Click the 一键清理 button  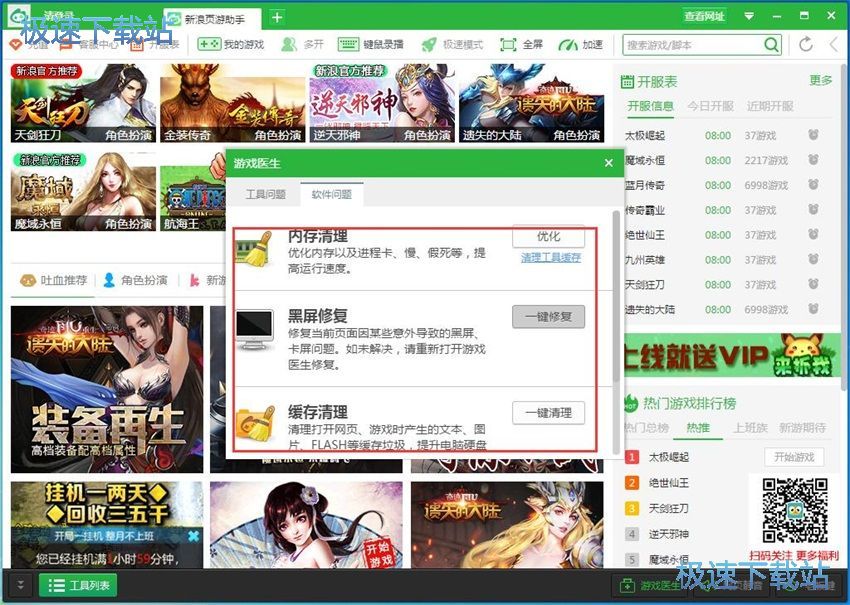tap(549, 413)
